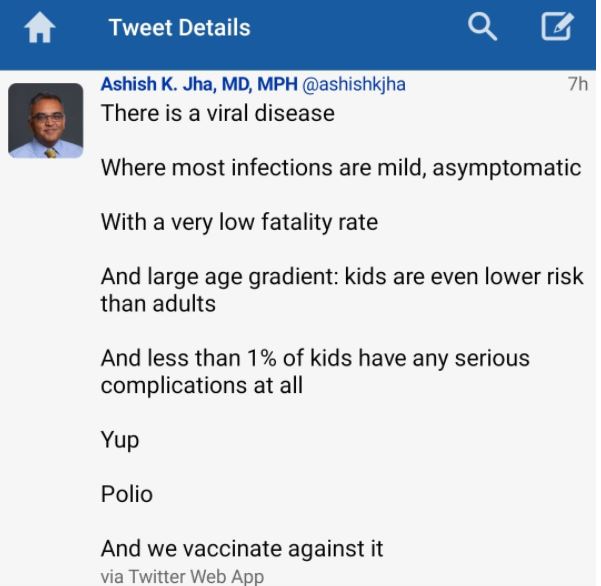Tap the "complications at all" text line
This screenshot has height=586, width=601.
[x=201, y=385]
